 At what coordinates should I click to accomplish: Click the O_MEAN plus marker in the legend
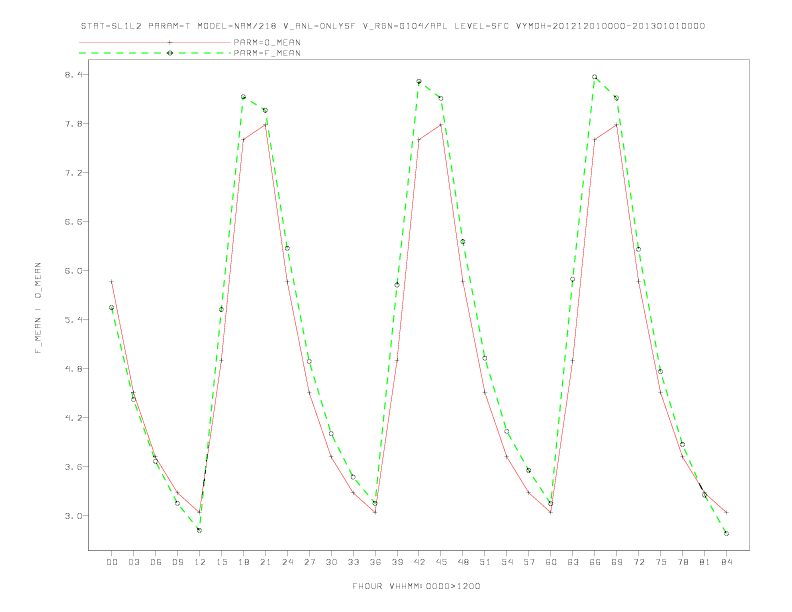tap(170, 42)
